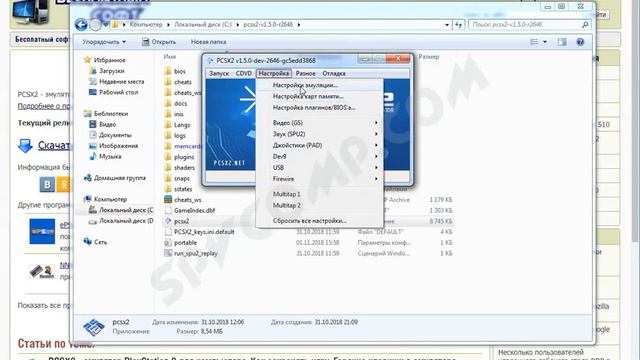640x360 pixels.
Task: Click the Explorer forward arrow button
Action: coord(95,25)
